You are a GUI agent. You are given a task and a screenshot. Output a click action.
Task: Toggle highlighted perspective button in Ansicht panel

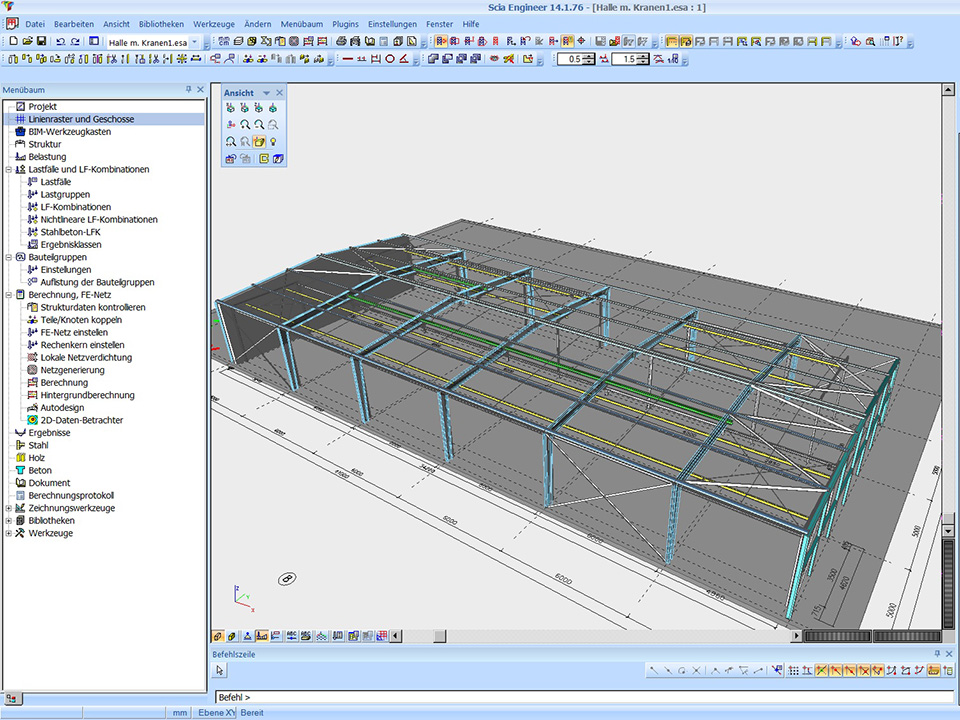259,142
